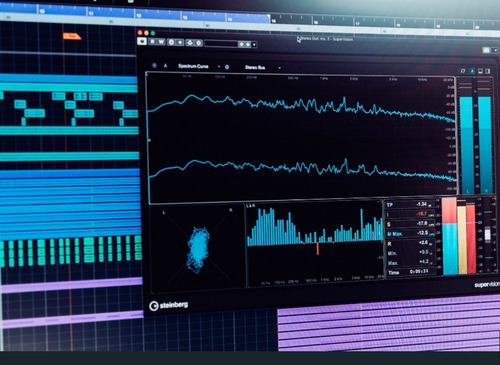Click the plug-in header icon at top right
The image size is (500, 365).
pos(486,50)
